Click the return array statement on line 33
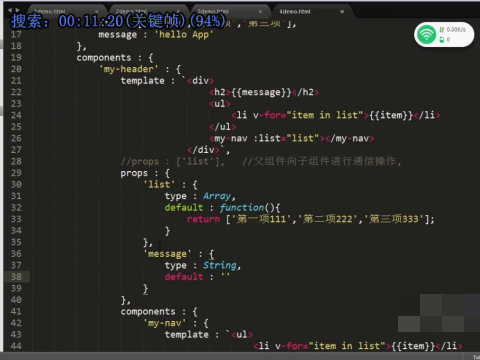The image size is (480, 360). pos(311,219)
